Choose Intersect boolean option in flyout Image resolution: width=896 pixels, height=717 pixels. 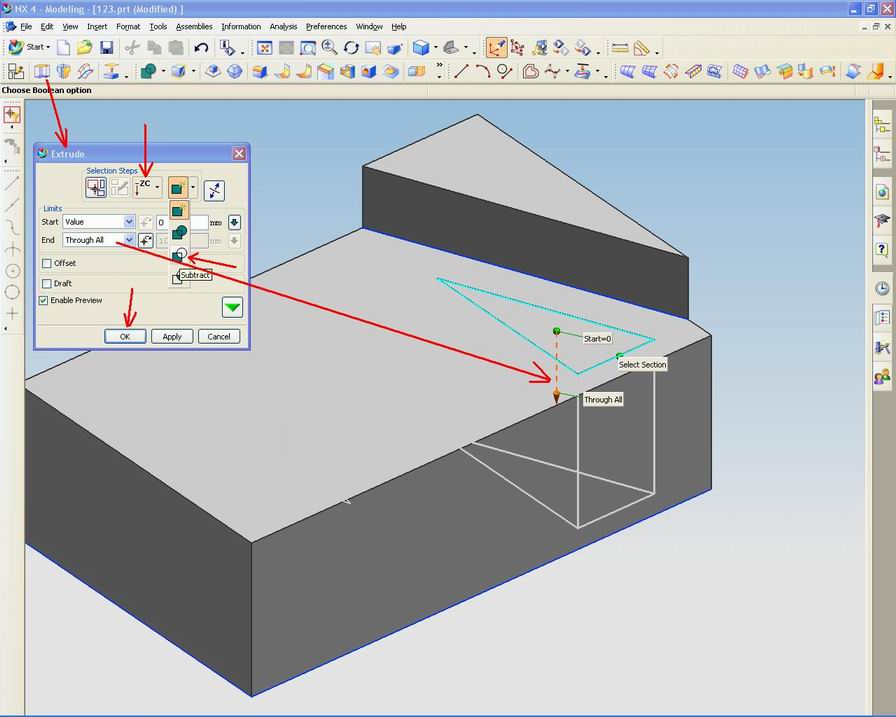pos(179,277)
